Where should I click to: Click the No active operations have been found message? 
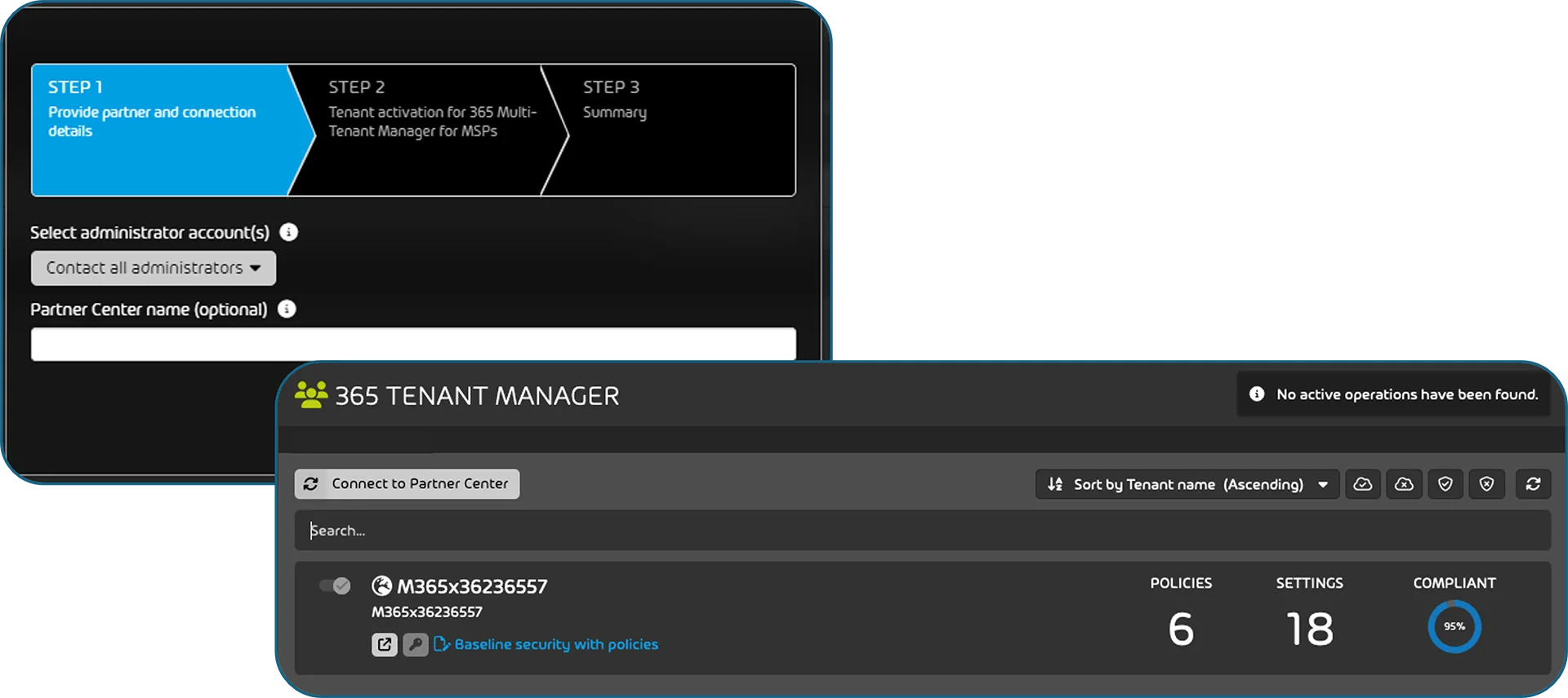click(1407, 394)
